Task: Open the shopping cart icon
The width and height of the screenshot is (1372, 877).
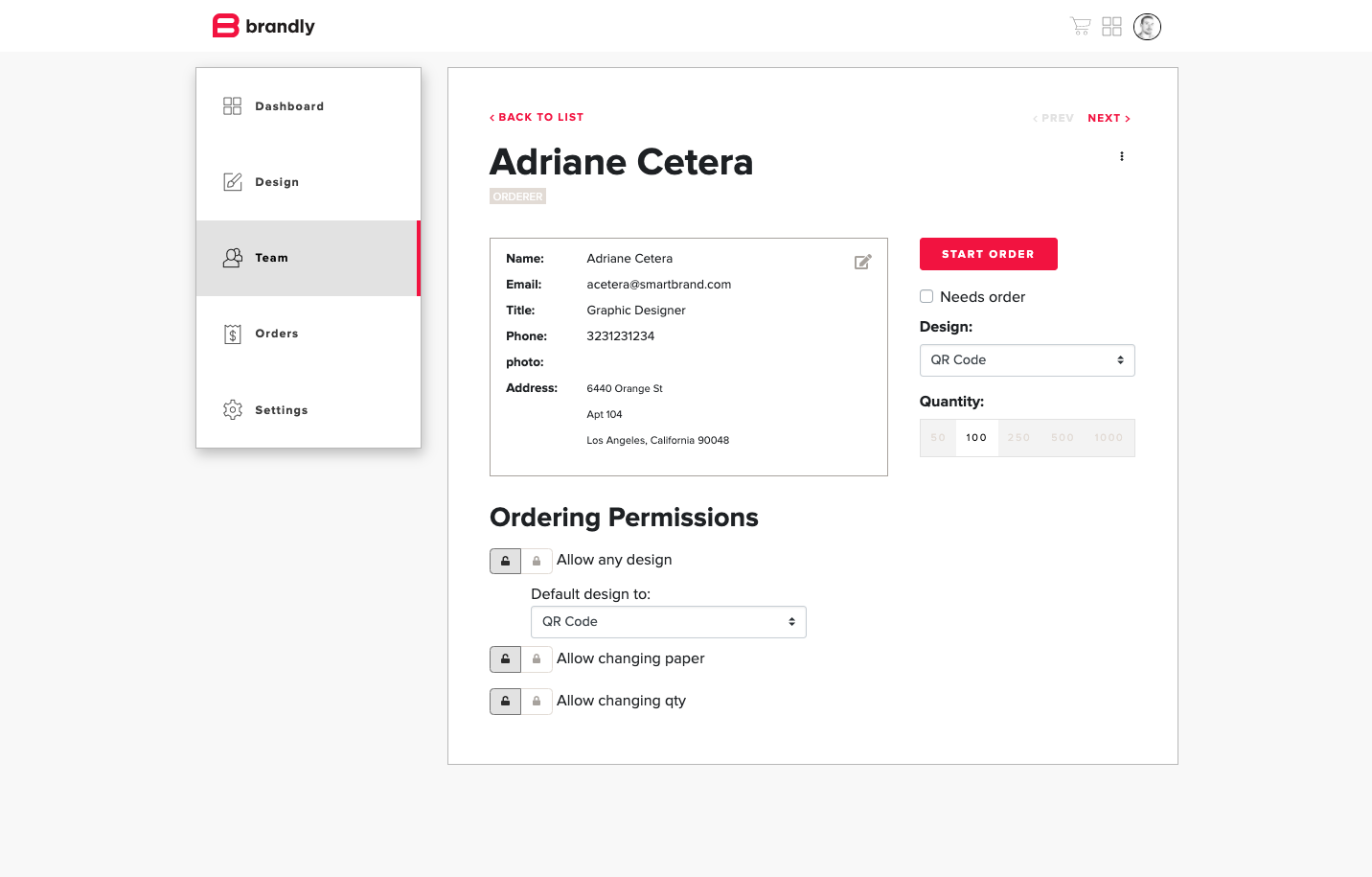Action: [1080, 27]
